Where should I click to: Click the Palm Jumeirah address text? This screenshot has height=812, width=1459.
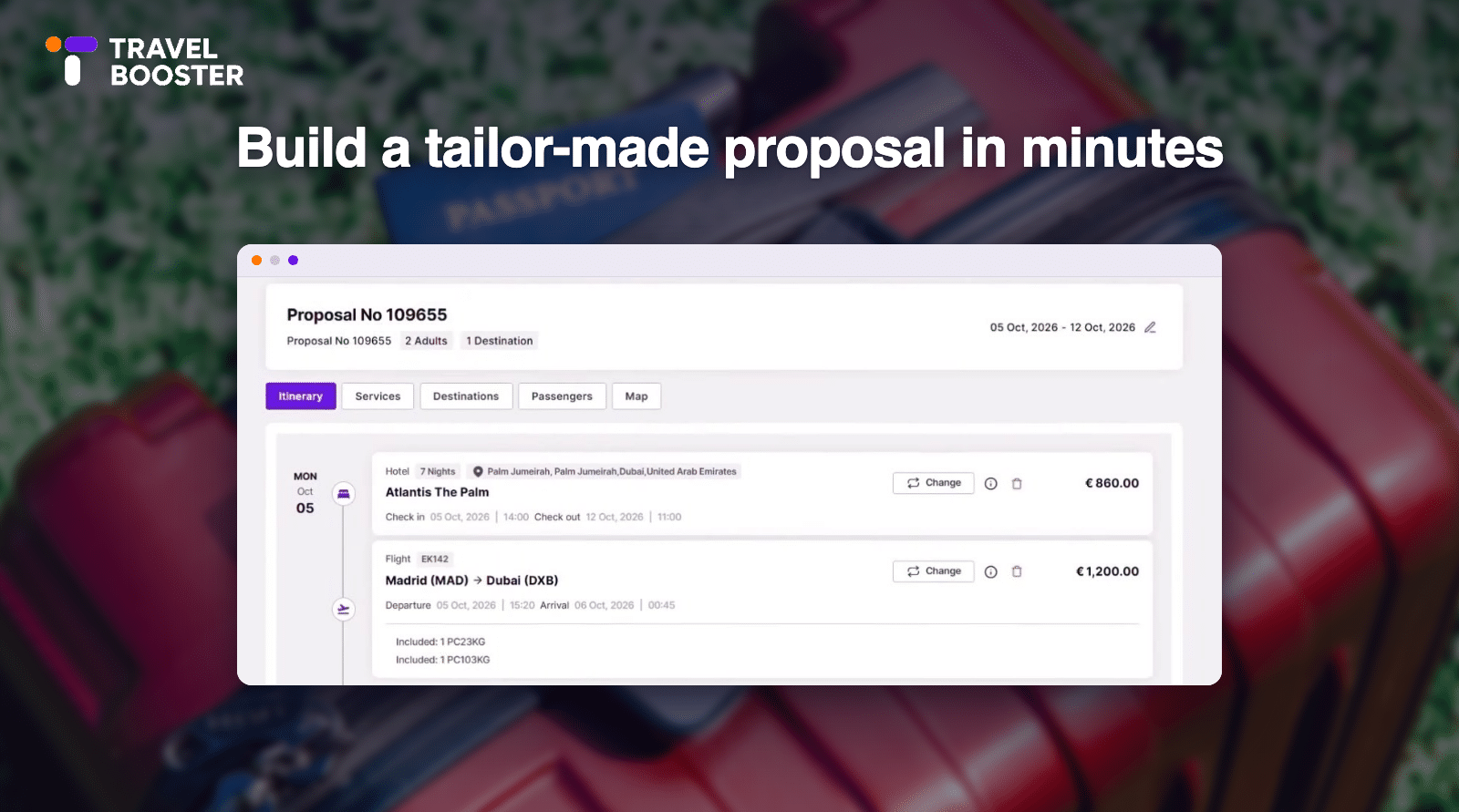612,472
